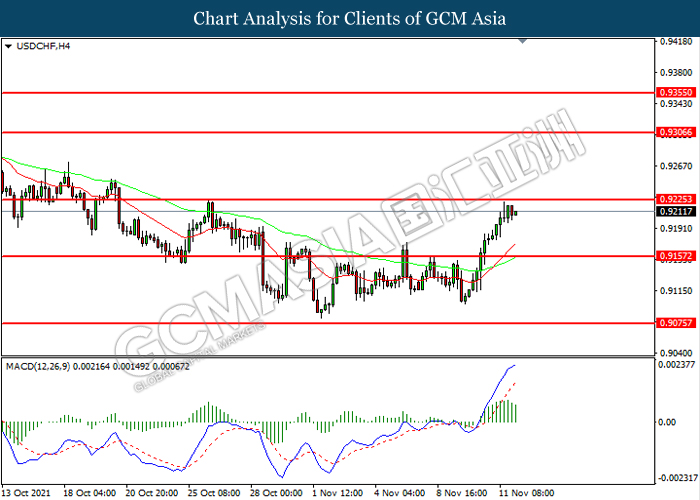Click the triangle arrow beside USDCHF,H4
The width and height of the screenshot is (700, 500).
[x=8, y=45]
